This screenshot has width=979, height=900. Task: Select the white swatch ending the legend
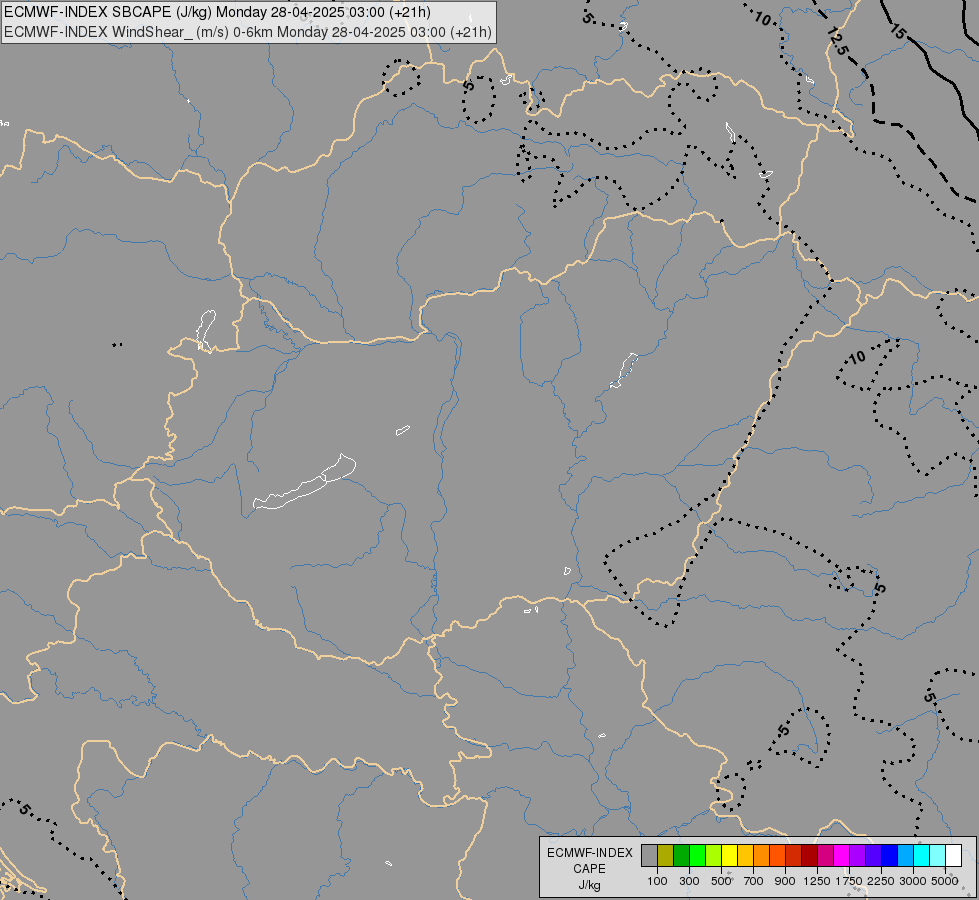point(953,856)
